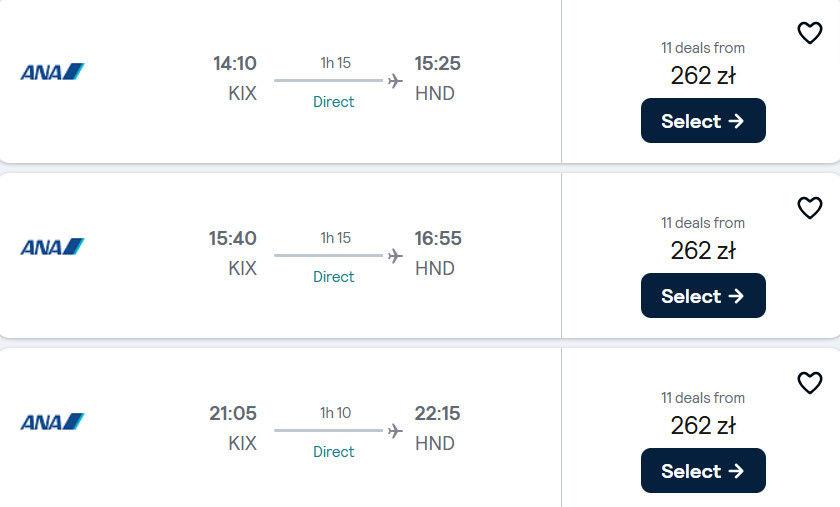Click the 14:10 departure time
This screenshot has width=840, height=507.
(x=235, y=64)
